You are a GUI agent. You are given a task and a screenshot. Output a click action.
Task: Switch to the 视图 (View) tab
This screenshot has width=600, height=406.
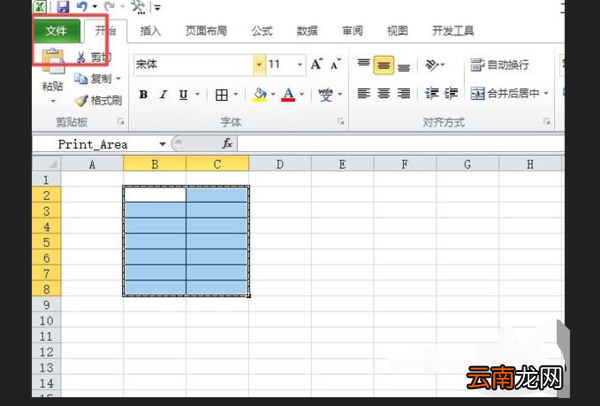click(x=398, y=31)
